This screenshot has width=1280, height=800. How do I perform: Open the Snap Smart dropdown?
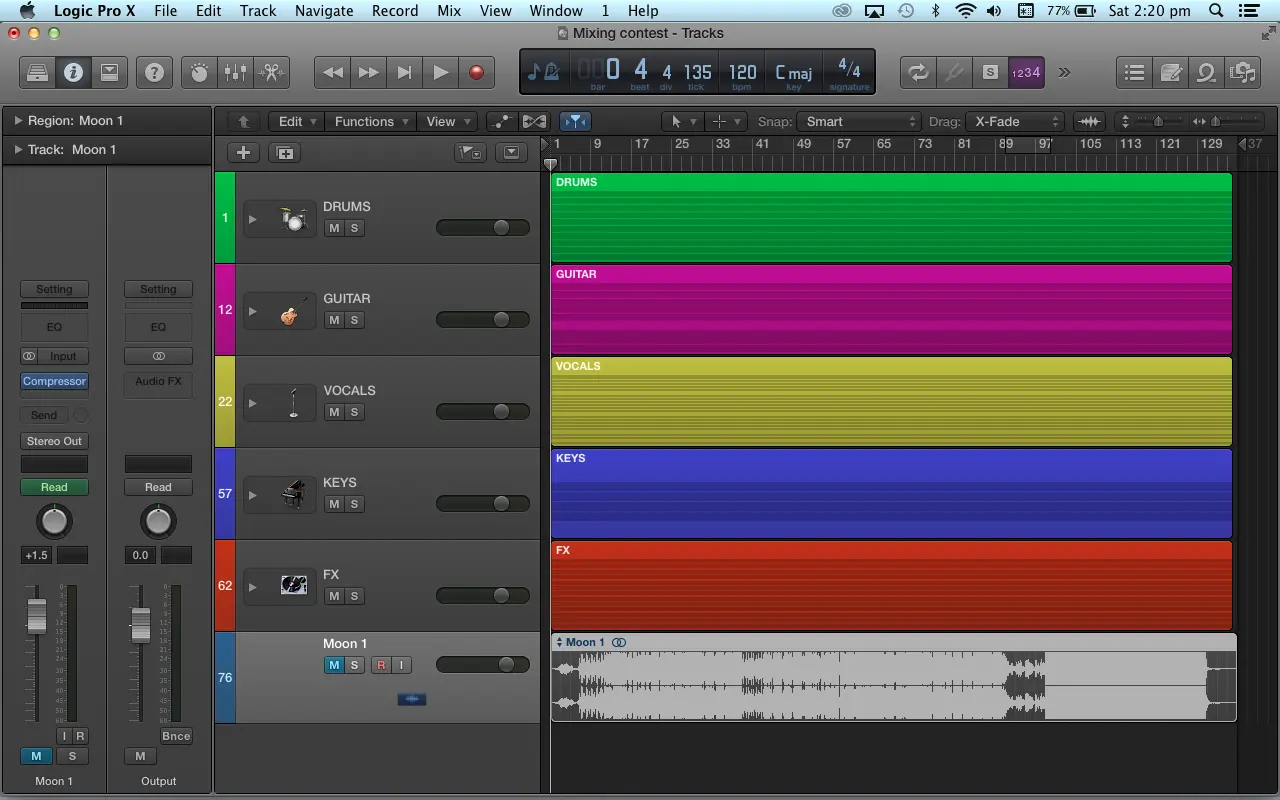click(860, 121)
